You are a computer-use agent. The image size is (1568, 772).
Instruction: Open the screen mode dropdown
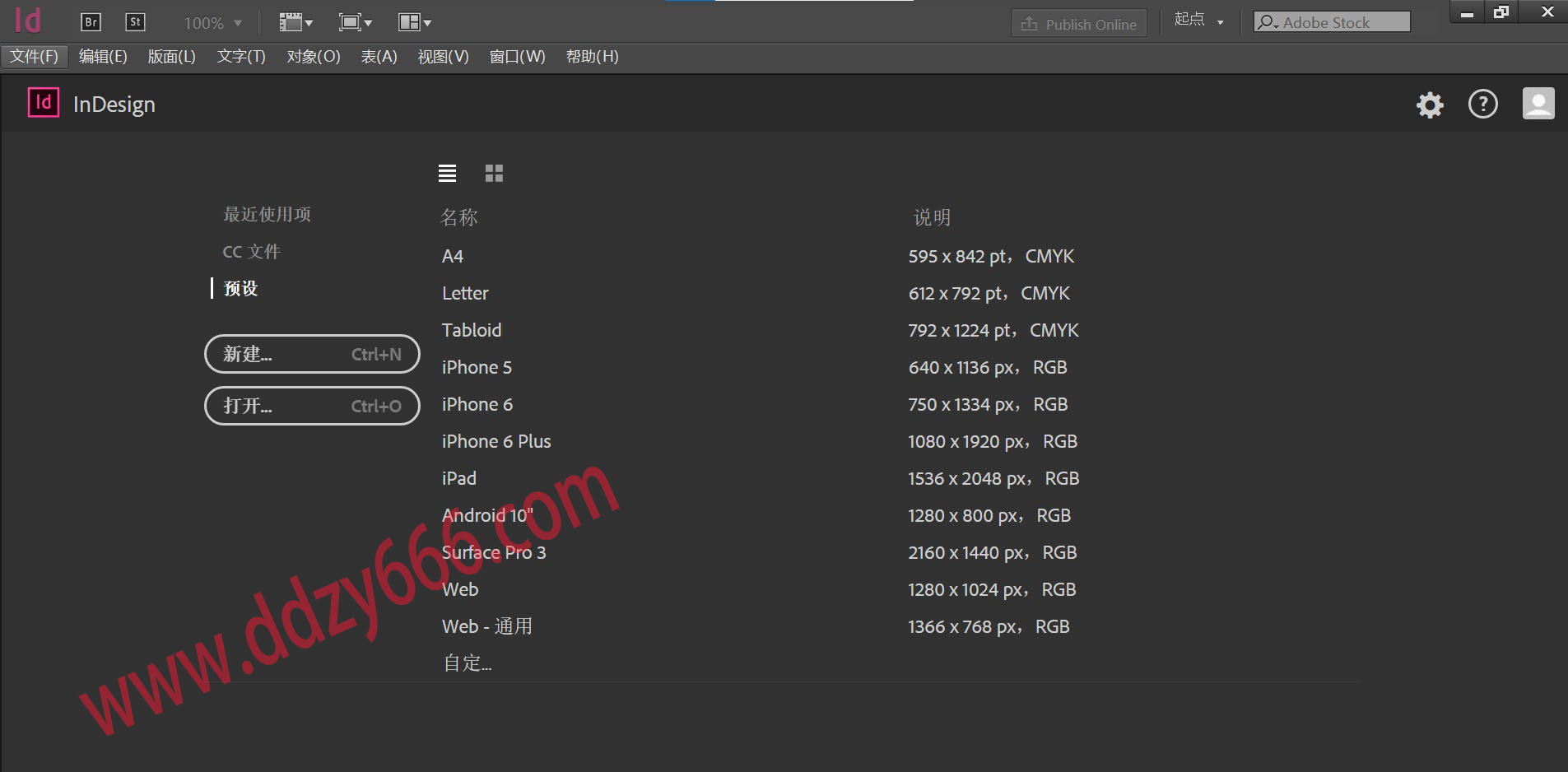point(355,22)
